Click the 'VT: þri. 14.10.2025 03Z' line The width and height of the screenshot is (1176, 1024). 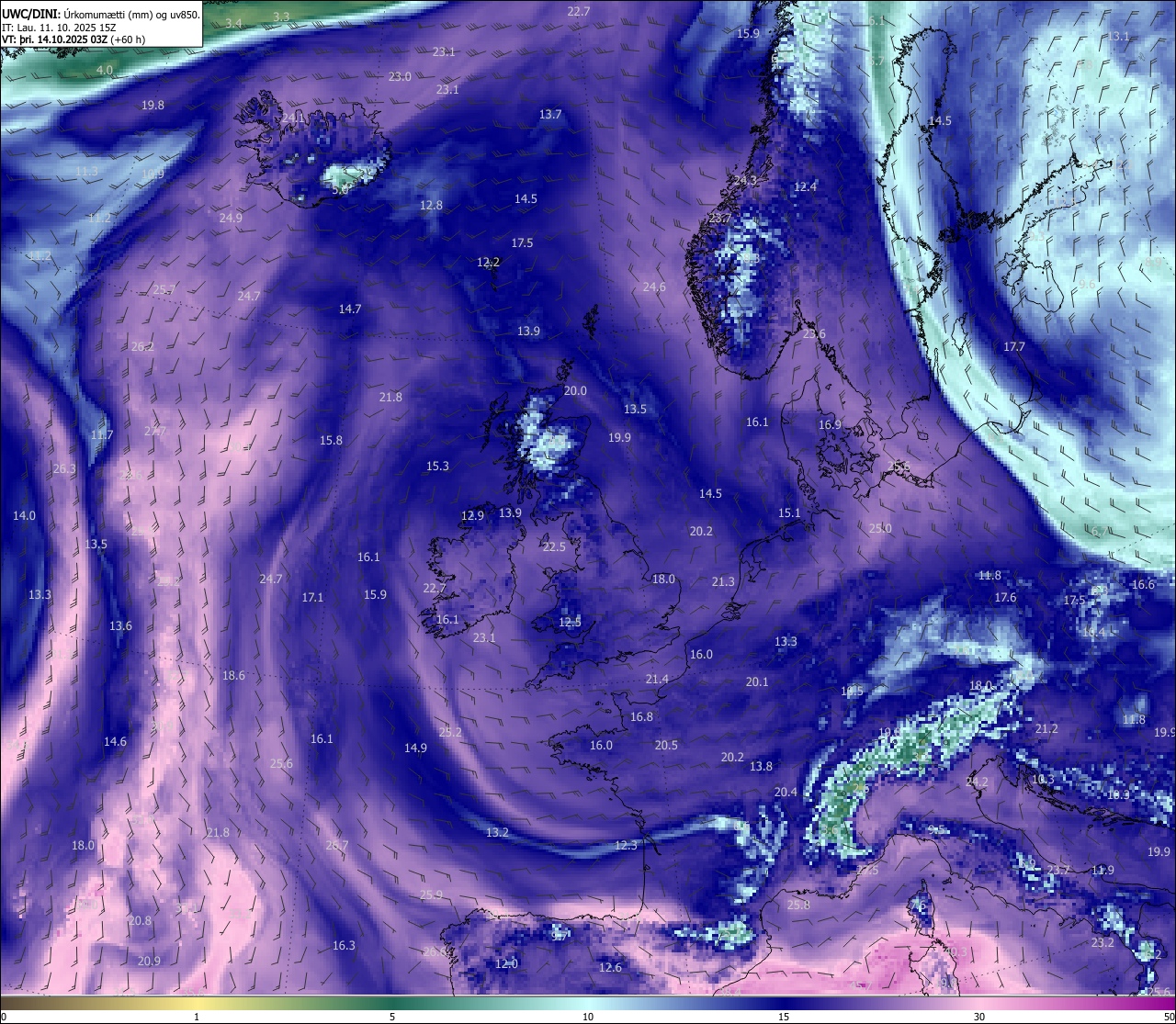coord(54,39)
